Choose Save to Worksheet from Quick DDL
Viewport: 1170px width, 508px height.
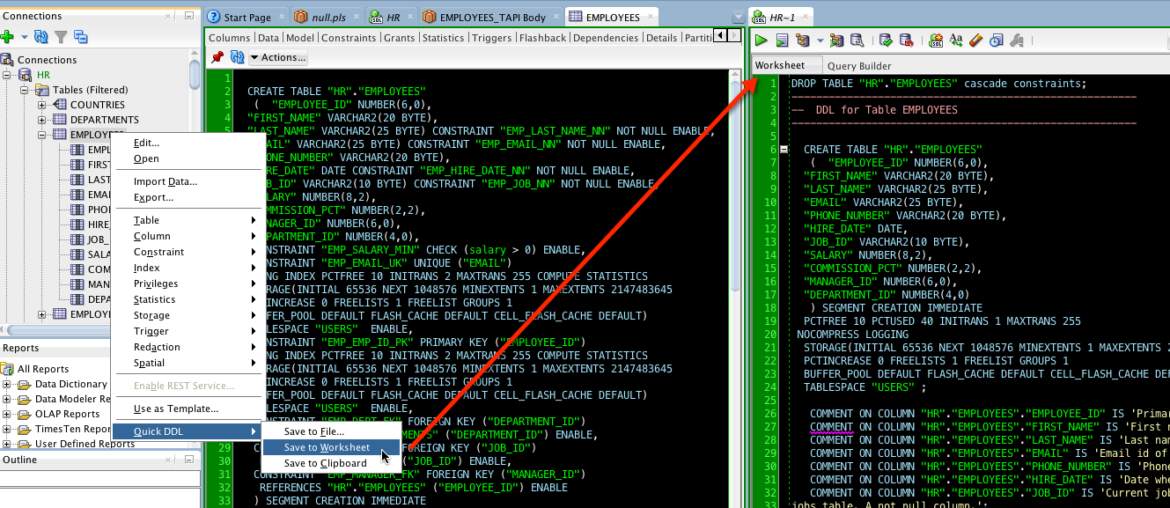[326, 447]
